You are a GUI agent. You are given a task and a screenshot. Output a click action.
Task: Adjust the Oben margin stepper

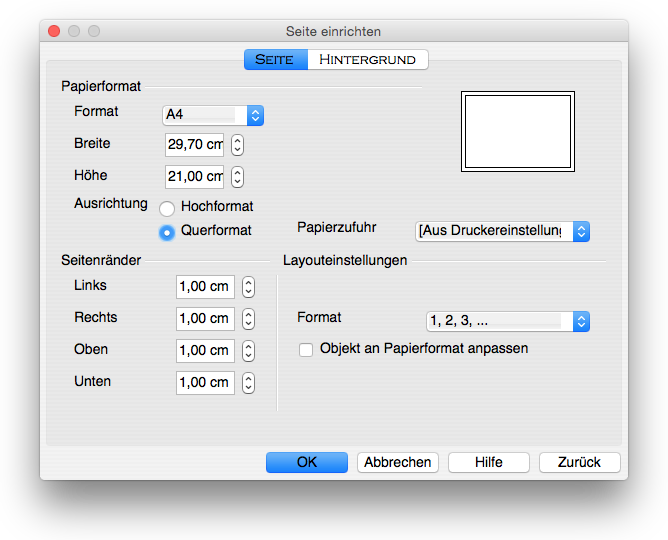coord(248,351)
